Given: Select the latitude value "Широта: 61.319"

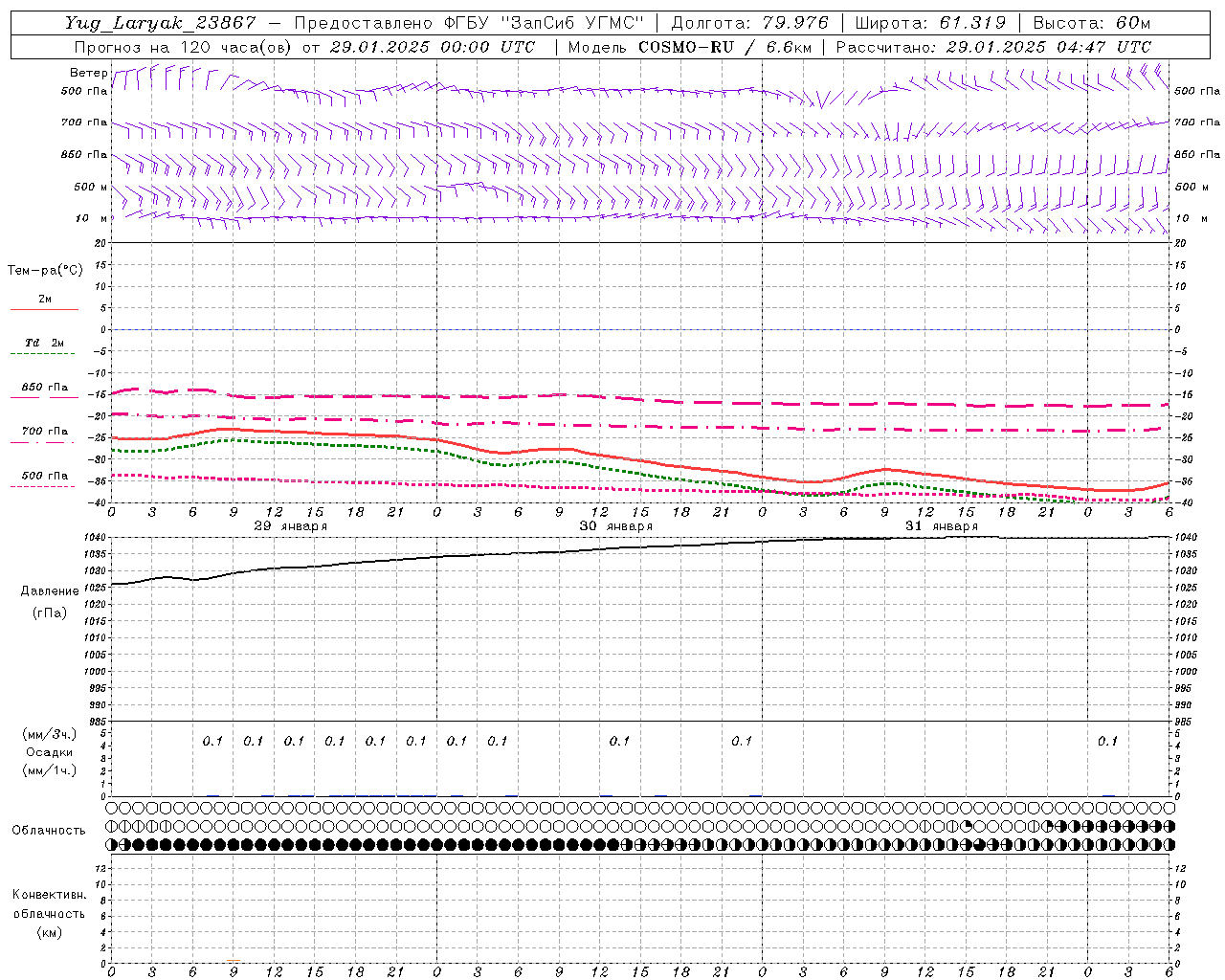Looking at the screenshot, I should [x=930, y=23].
